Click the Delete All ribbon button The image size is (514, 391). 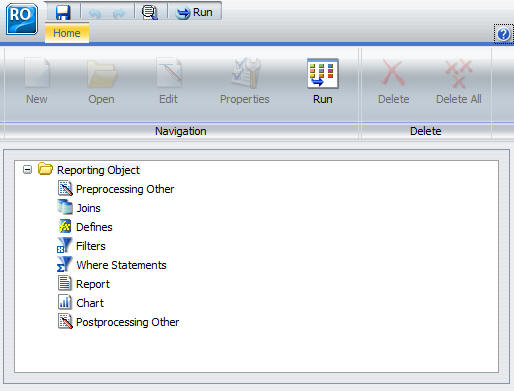(x=459, y=81)
